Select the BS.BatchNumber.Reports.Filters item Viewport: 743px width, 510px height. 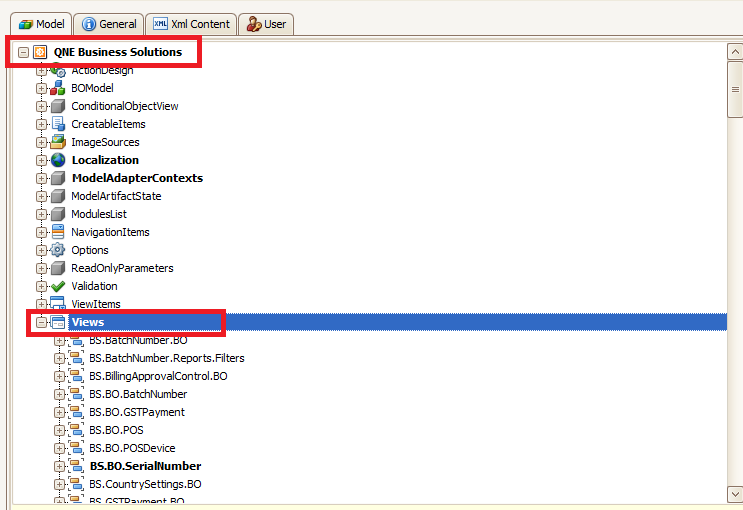point(167,358)
